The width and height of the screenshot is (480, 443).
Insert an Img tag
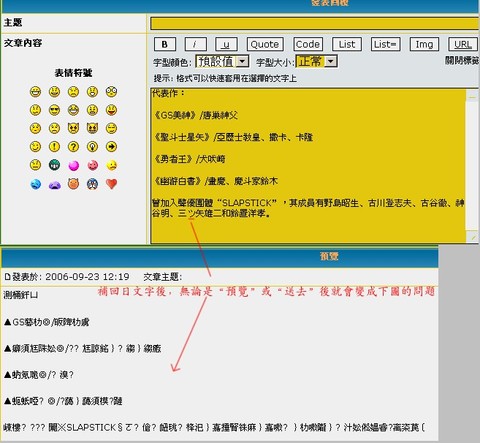tap(424, 44)
